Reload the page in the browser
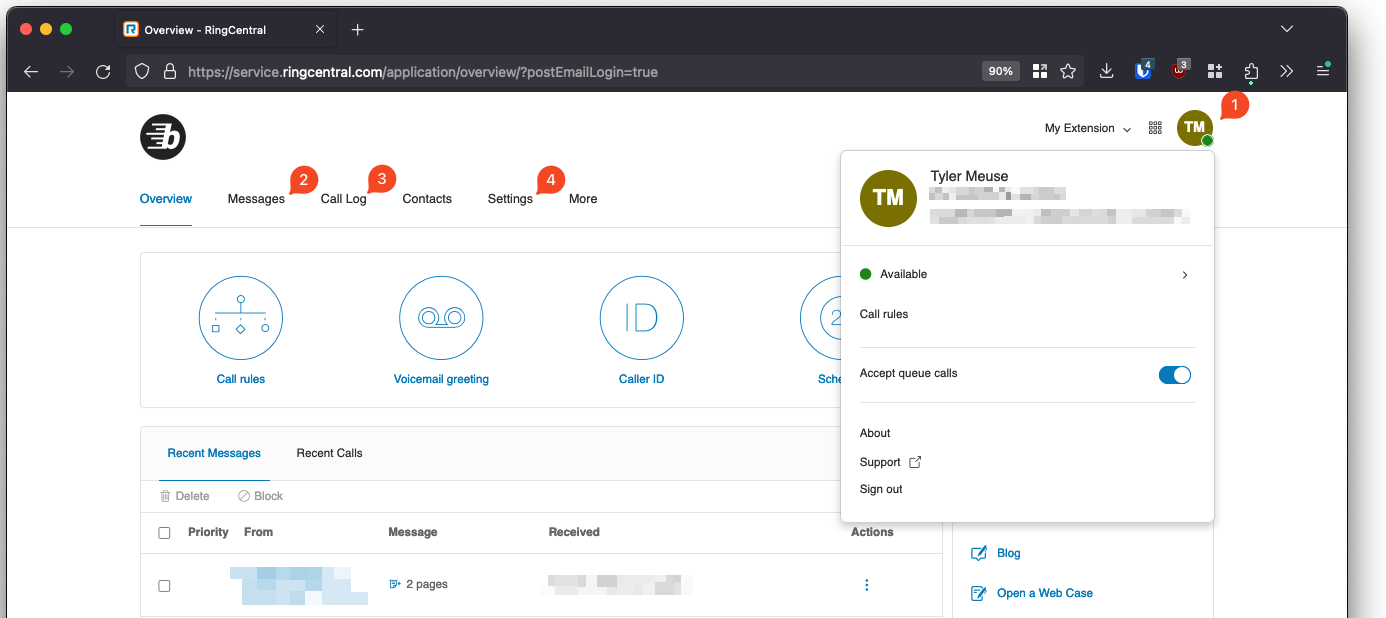This screenshot has height=618, width=1386. (102, 71)
